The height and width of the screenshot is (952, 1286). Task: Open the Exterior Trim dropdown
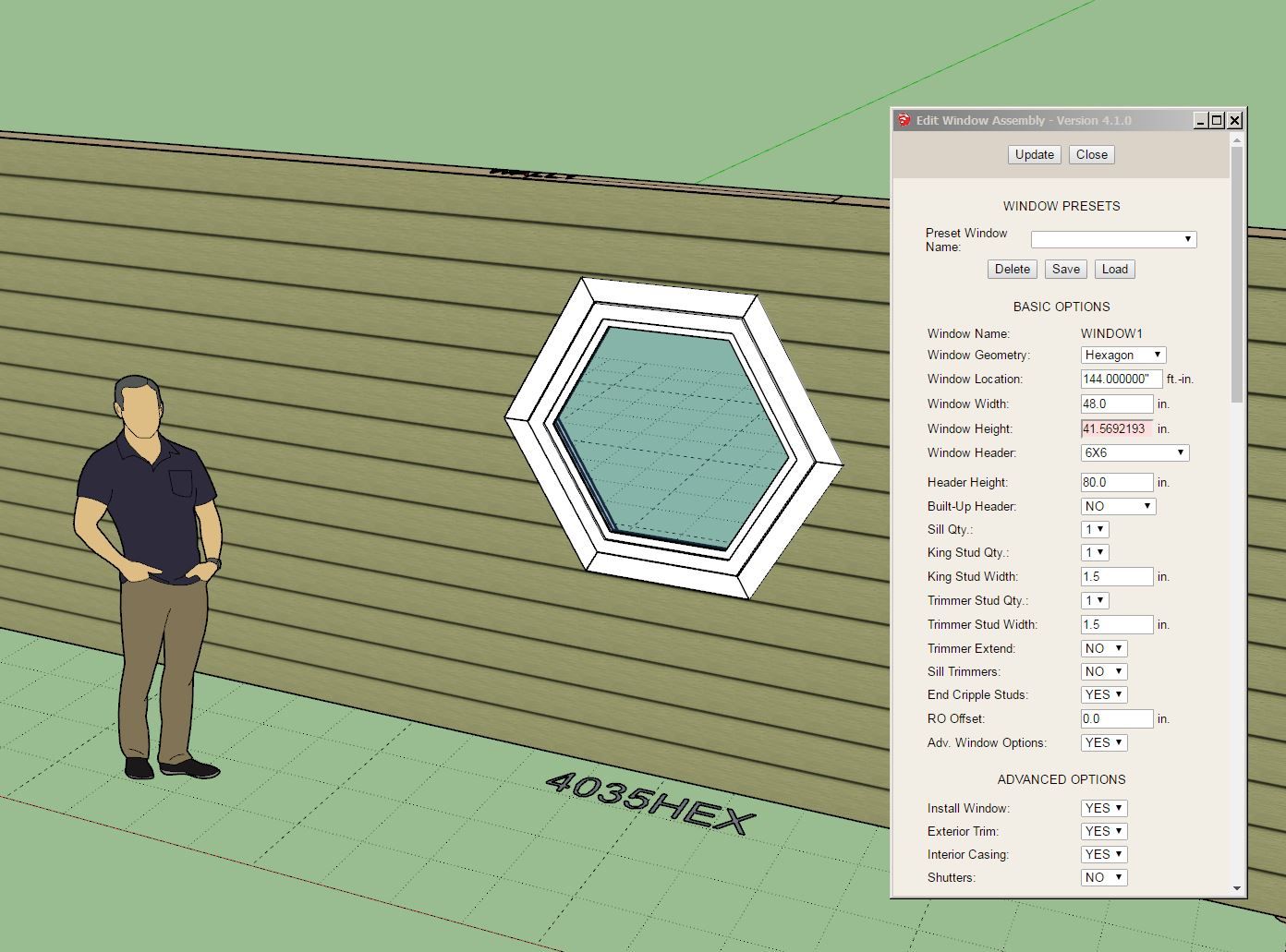point(1104,831)
